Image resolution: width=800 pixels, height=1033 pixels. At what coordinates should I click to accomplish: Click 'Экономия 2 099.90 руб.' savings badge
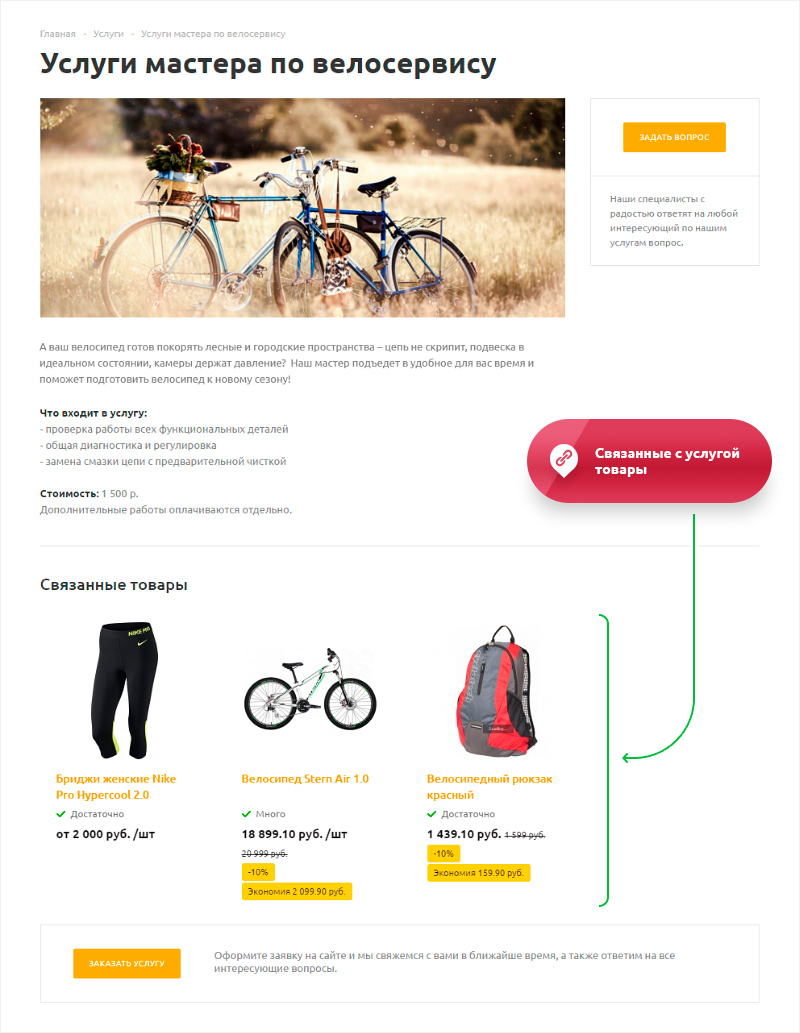click(x=297, y=891)
